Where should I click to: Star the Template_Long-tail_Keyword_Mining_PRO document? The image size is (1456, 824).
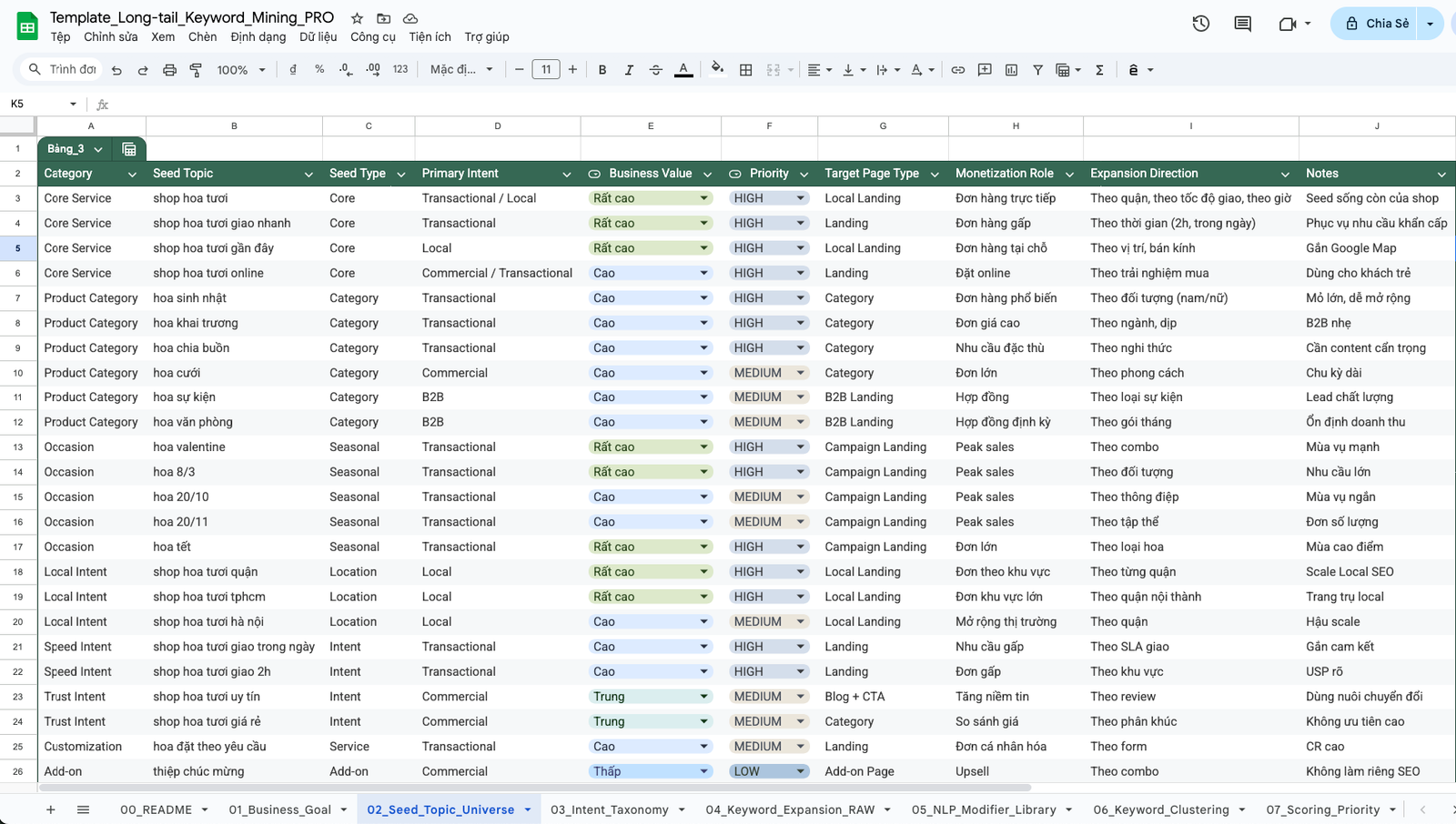pos(357,18)
